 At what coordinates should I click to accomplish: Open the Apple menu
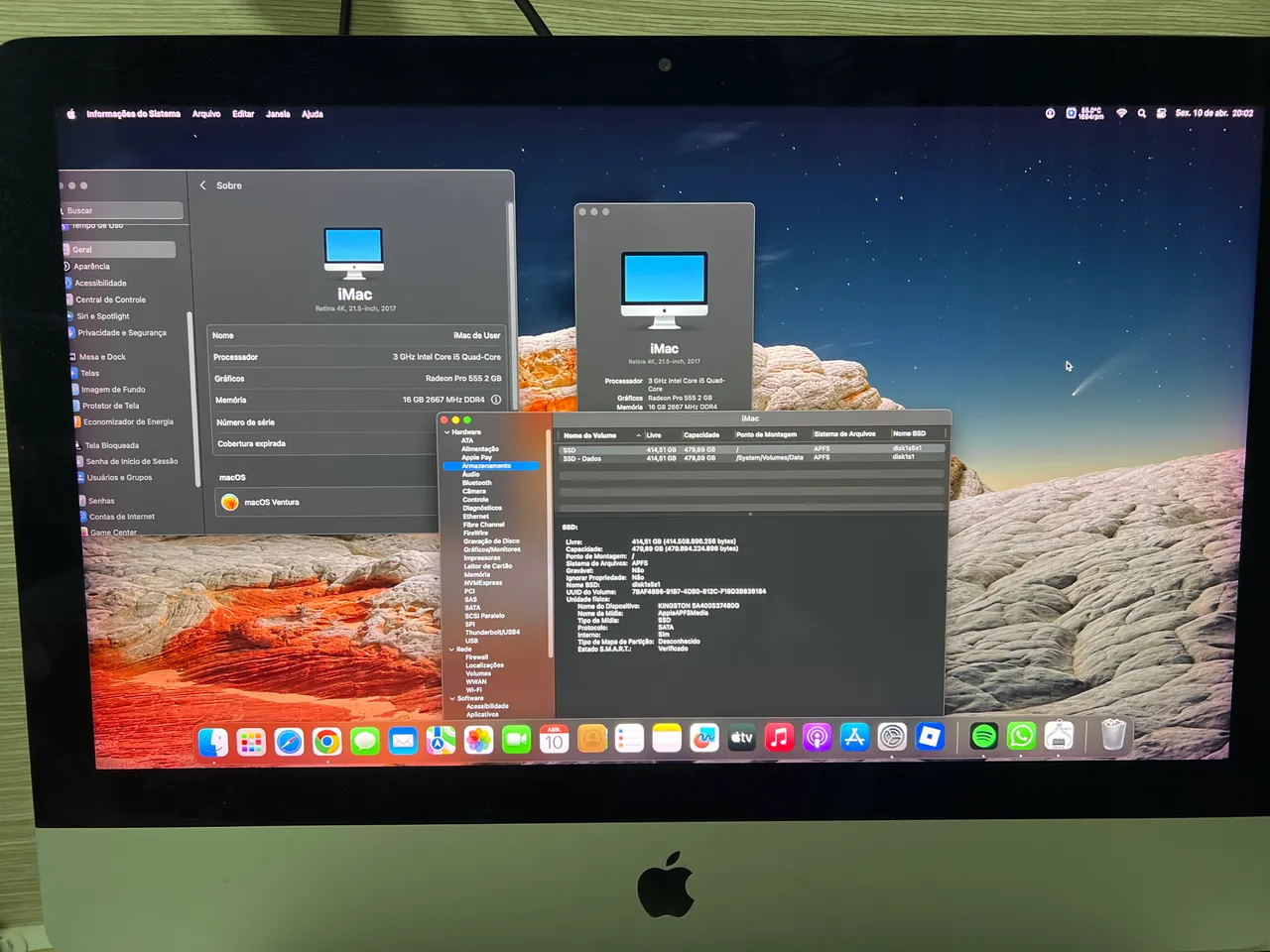click(x=71, y=114)
